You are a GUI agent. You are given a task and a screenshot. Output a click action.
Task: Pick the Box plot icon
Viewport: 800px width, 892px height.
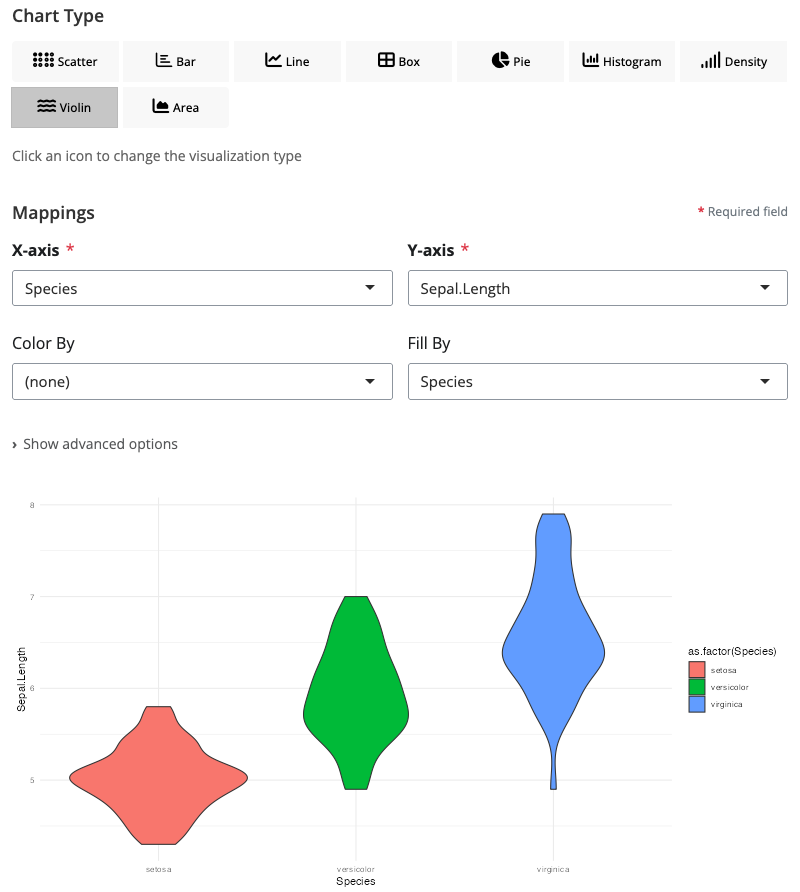[x=398, y=61]
